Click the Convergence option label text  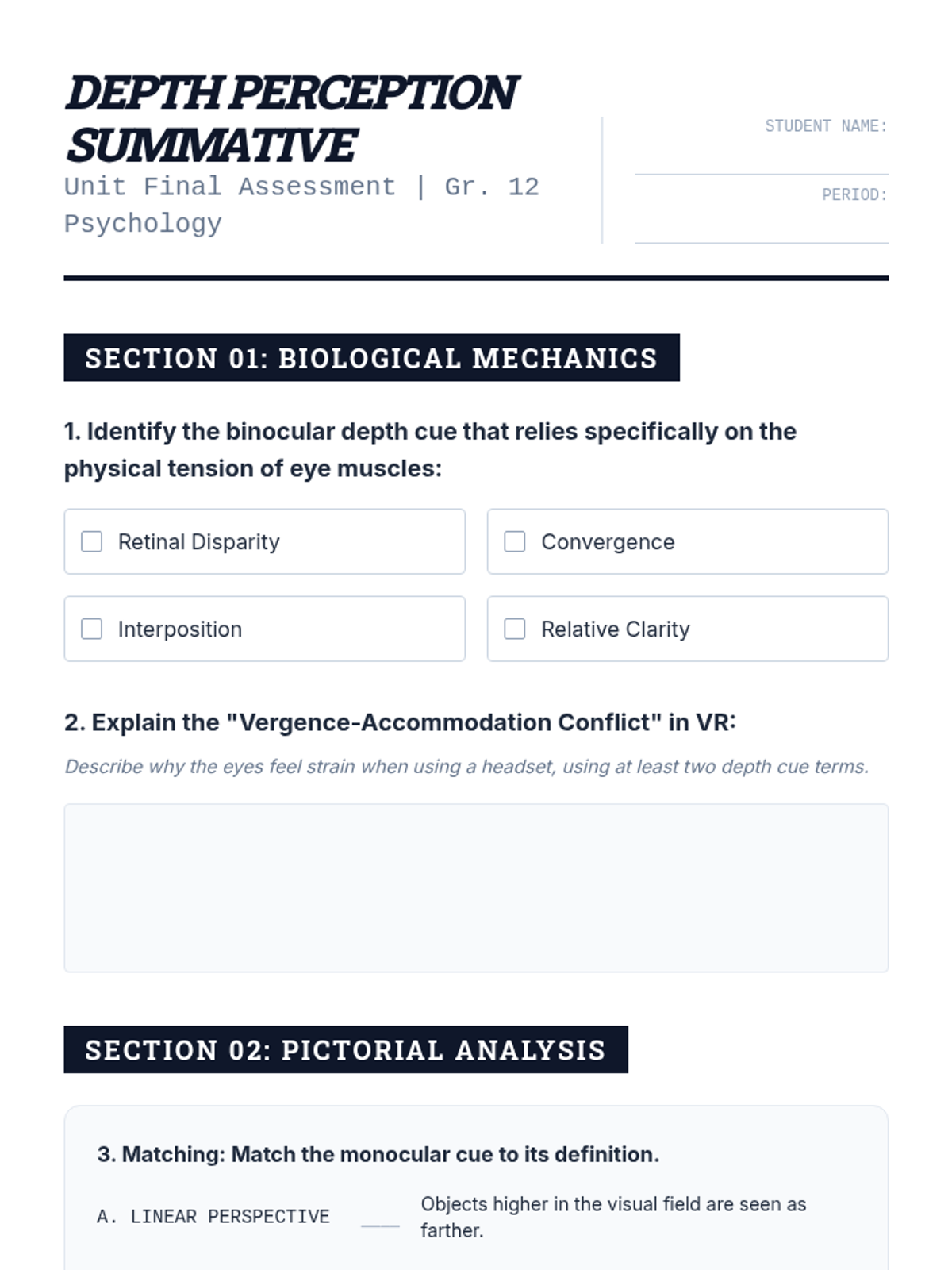pos(608,541)
